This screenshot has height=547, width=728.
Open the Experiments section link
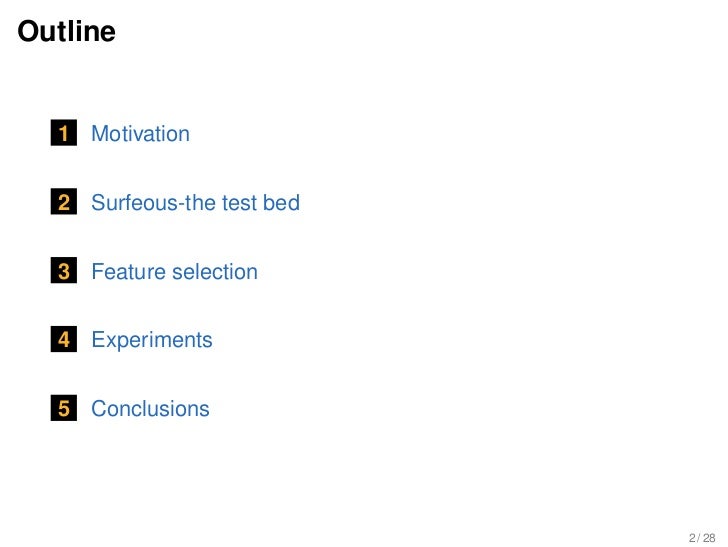[152, 340]
